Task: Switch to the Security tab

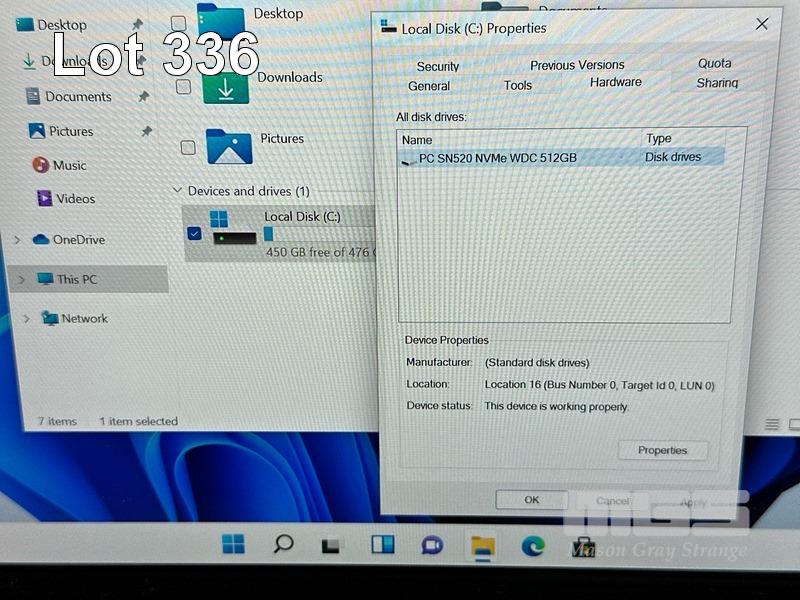Action: click(x=437, y=66)
